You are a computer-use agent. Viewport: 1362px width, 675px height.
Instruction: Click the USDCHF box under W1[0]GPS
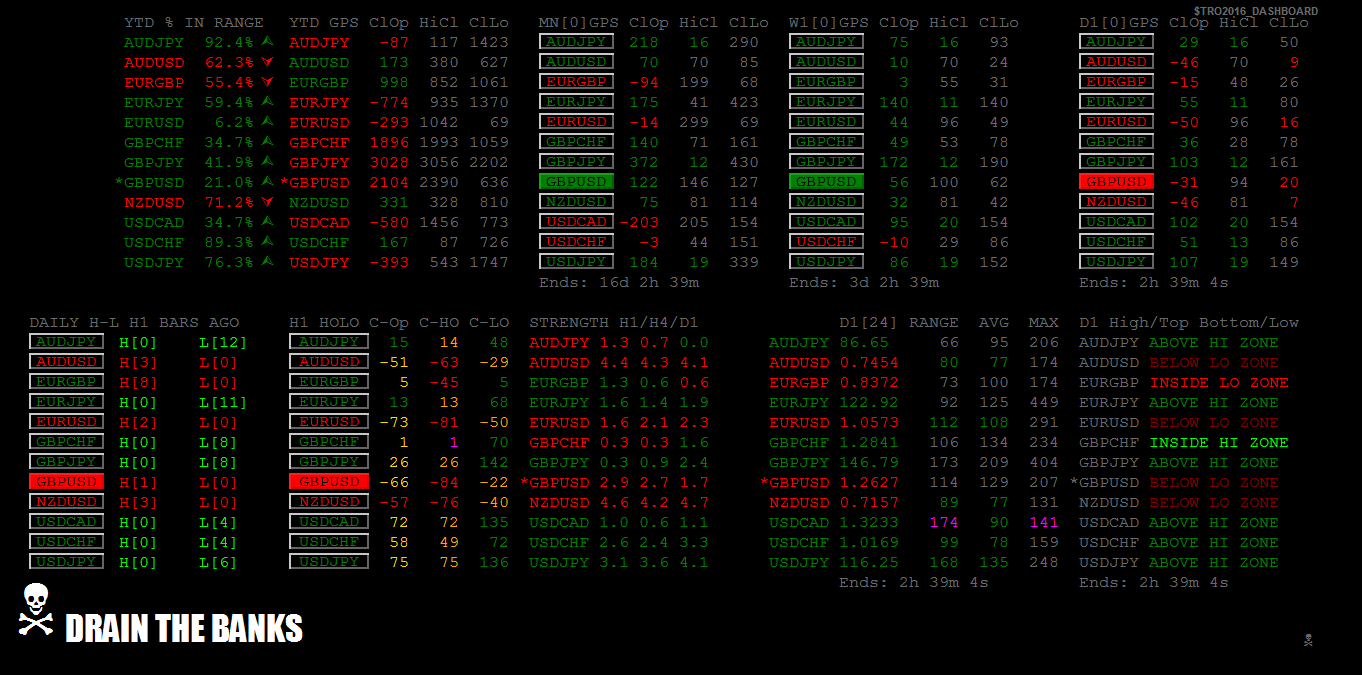(826, 242)
